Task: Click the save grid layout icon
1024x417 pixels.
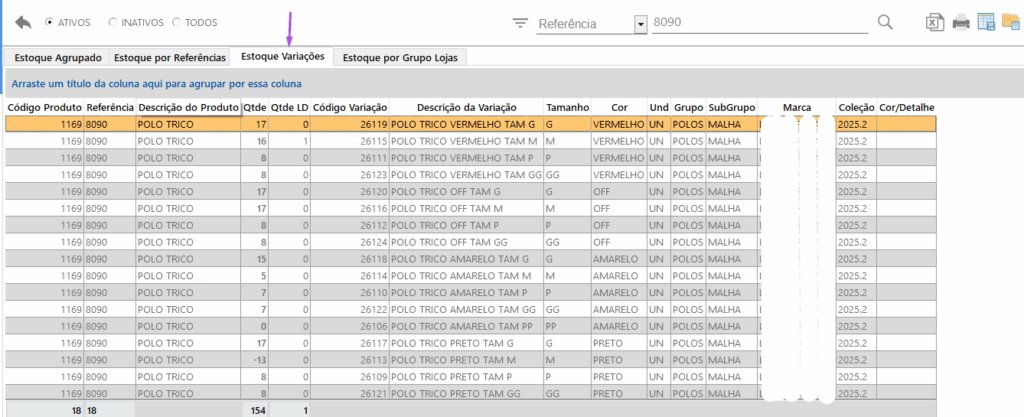Action: pos(986,22)
